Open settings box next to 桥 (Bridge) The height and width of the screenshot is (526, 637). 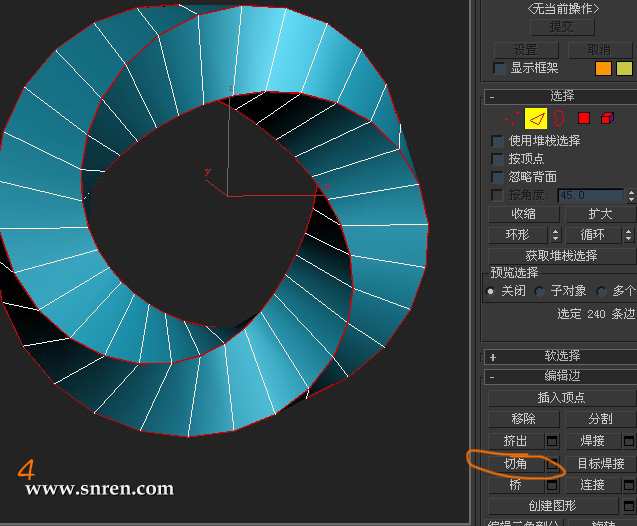(552, 485)
